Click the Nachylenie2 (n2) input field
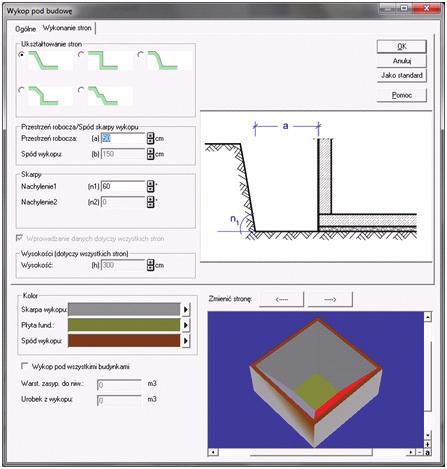The height and width of the screenshot is (469, 447). (x=123, y=202)
